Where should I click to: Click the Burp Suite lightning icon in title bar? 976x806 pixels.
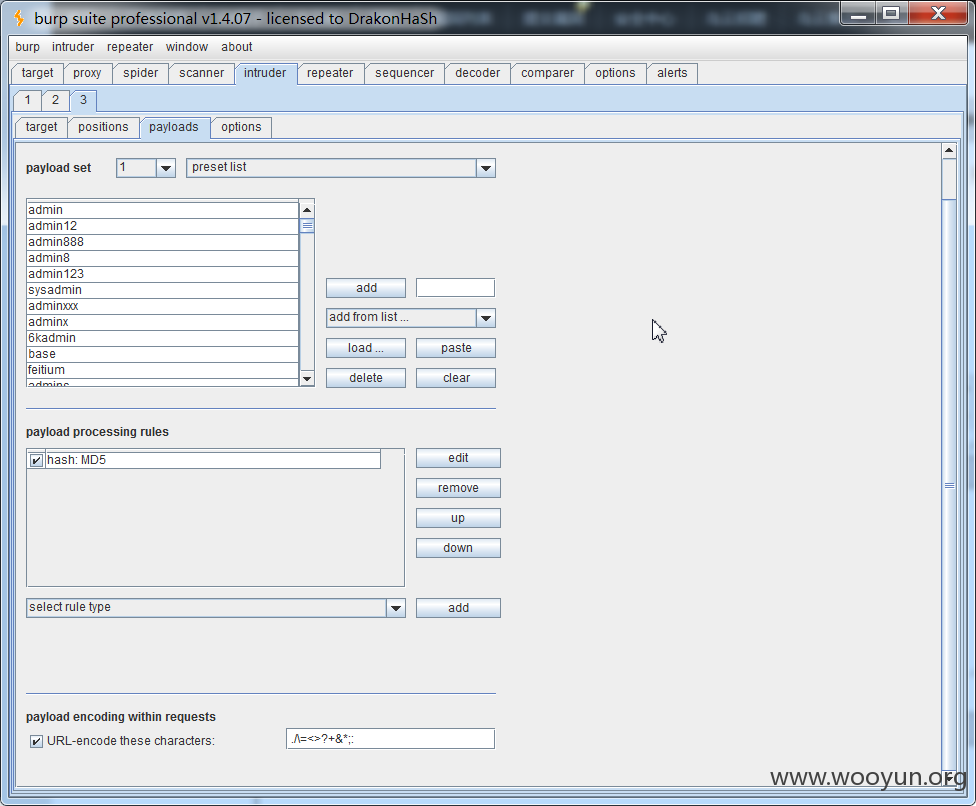(19, 18)
